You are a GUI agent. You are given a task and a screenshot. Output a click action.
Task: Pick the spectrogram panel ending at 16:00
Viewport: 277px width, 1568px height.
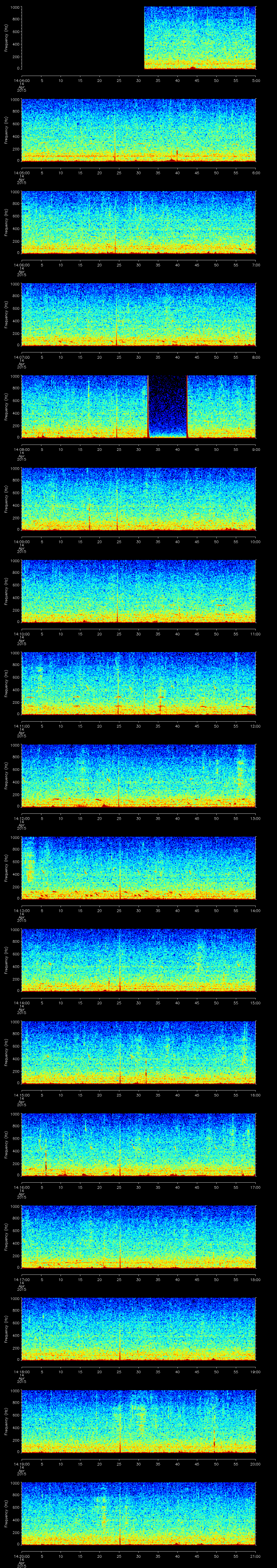coord(139,1052)
